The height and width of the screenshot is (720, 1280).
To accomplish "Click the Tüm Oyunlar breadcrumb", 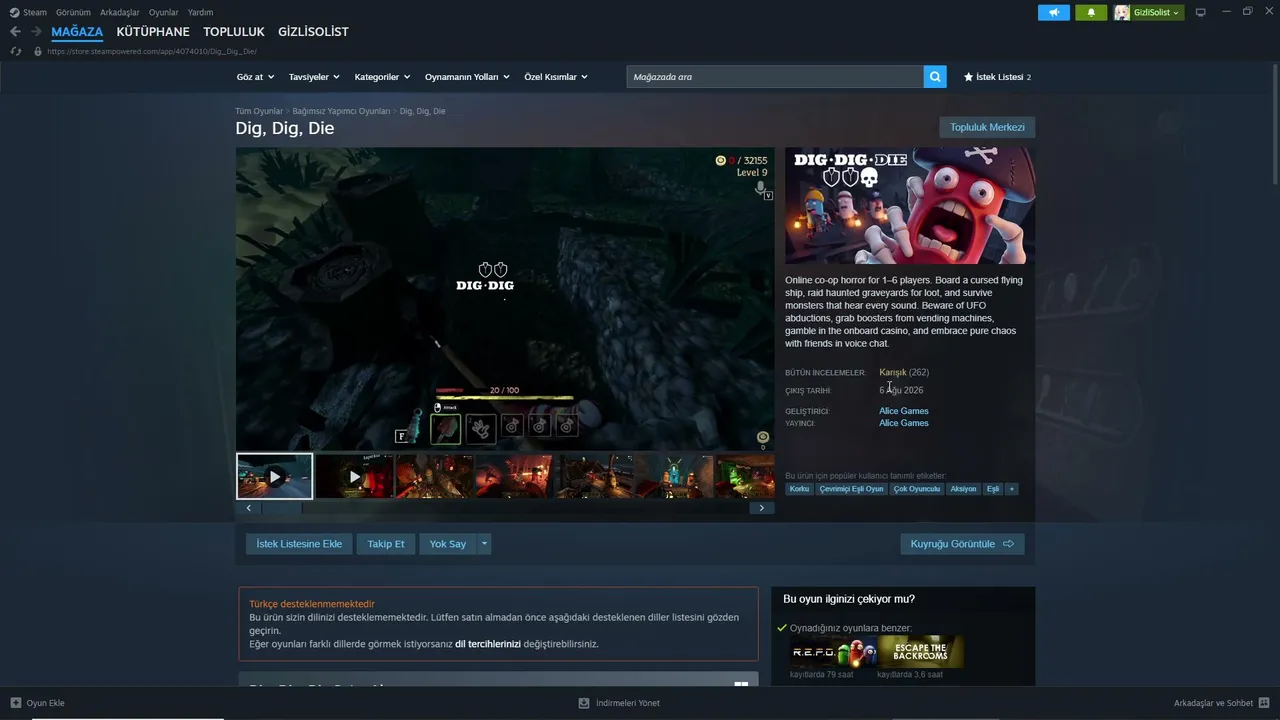I will [x=259, y=111].
